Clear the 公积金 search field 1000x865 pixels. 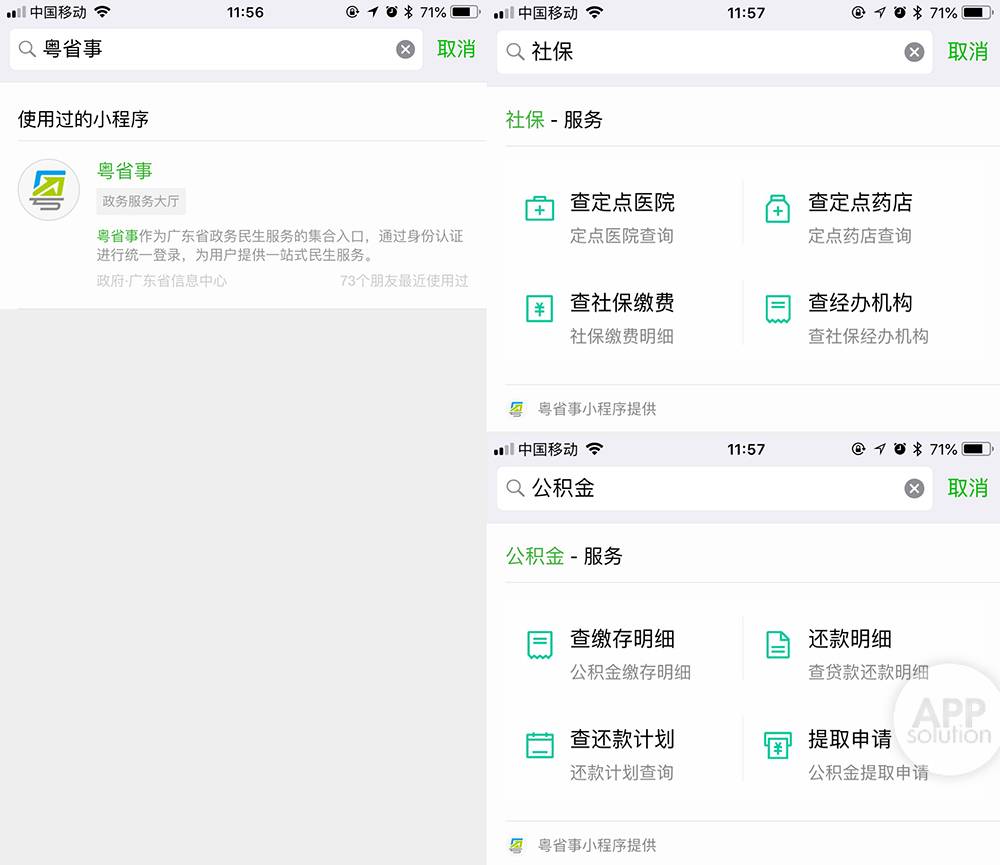(914, 489)
